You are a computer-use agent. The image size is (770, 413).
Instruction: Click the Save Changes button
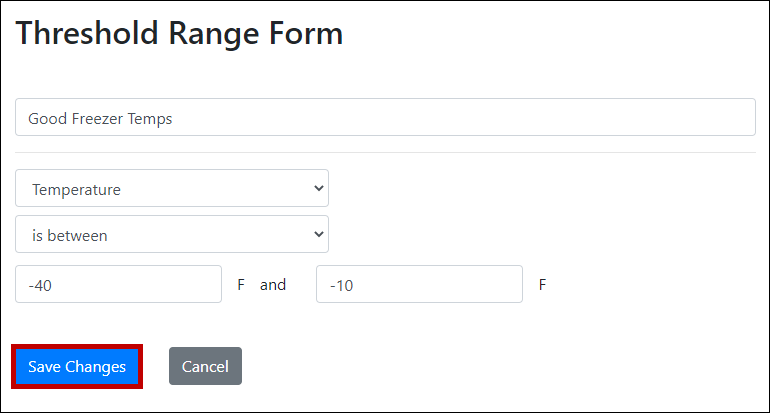(77, 367)
